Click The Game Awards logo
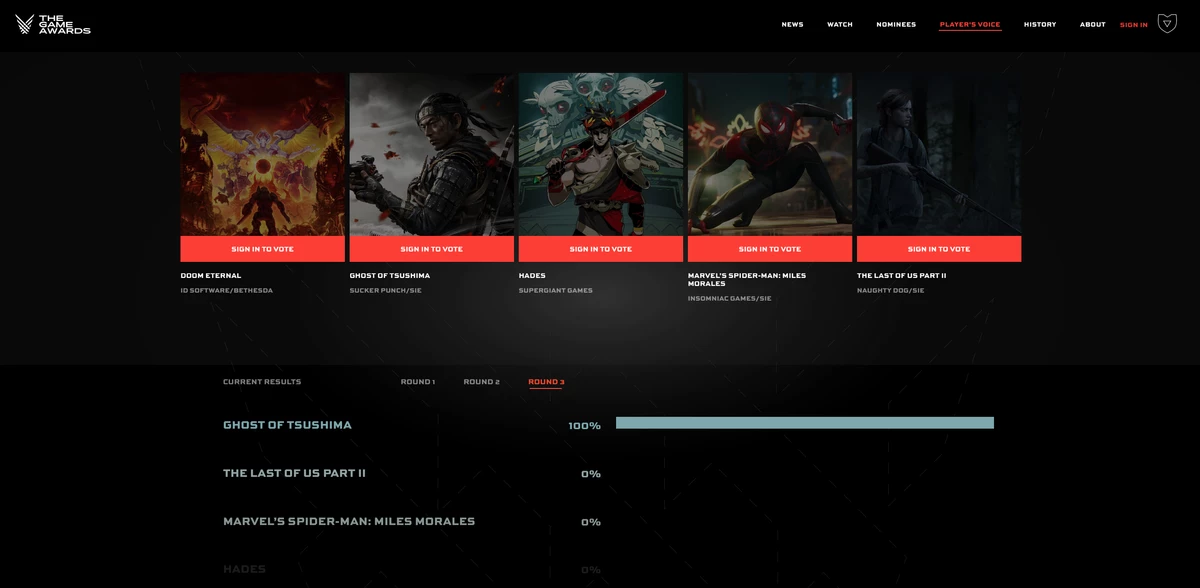Image resolution: width=1200 pixels, height=588 pixels. (x=53, y=24)
